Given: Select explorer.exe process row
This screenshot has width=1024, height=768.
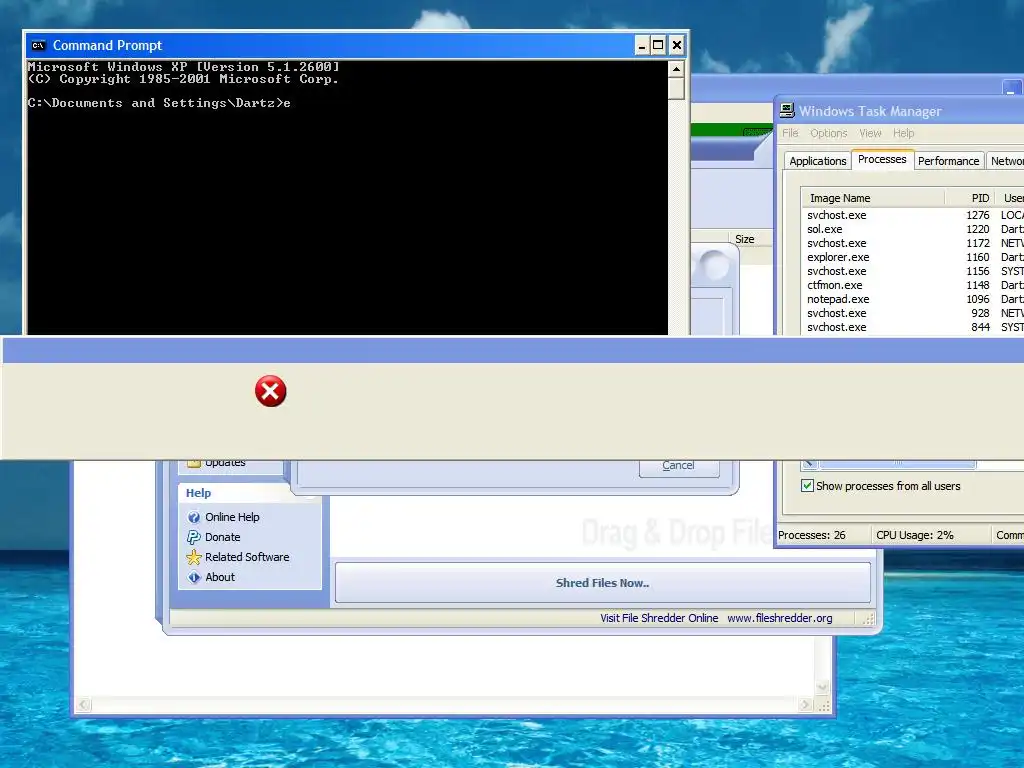Looking at the screenshot, I should pyautogui.click(x=912, y=257).
